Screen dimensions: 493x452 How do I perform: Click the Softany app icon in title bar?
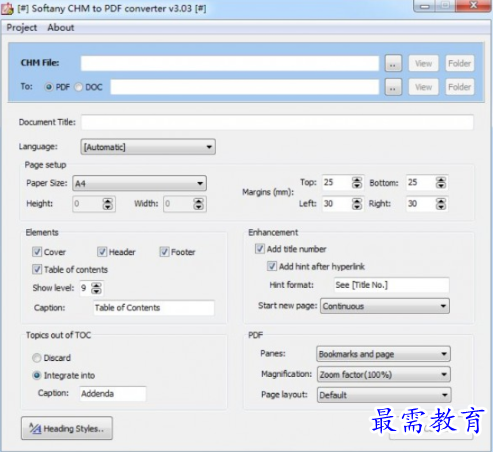click(7, 8)
